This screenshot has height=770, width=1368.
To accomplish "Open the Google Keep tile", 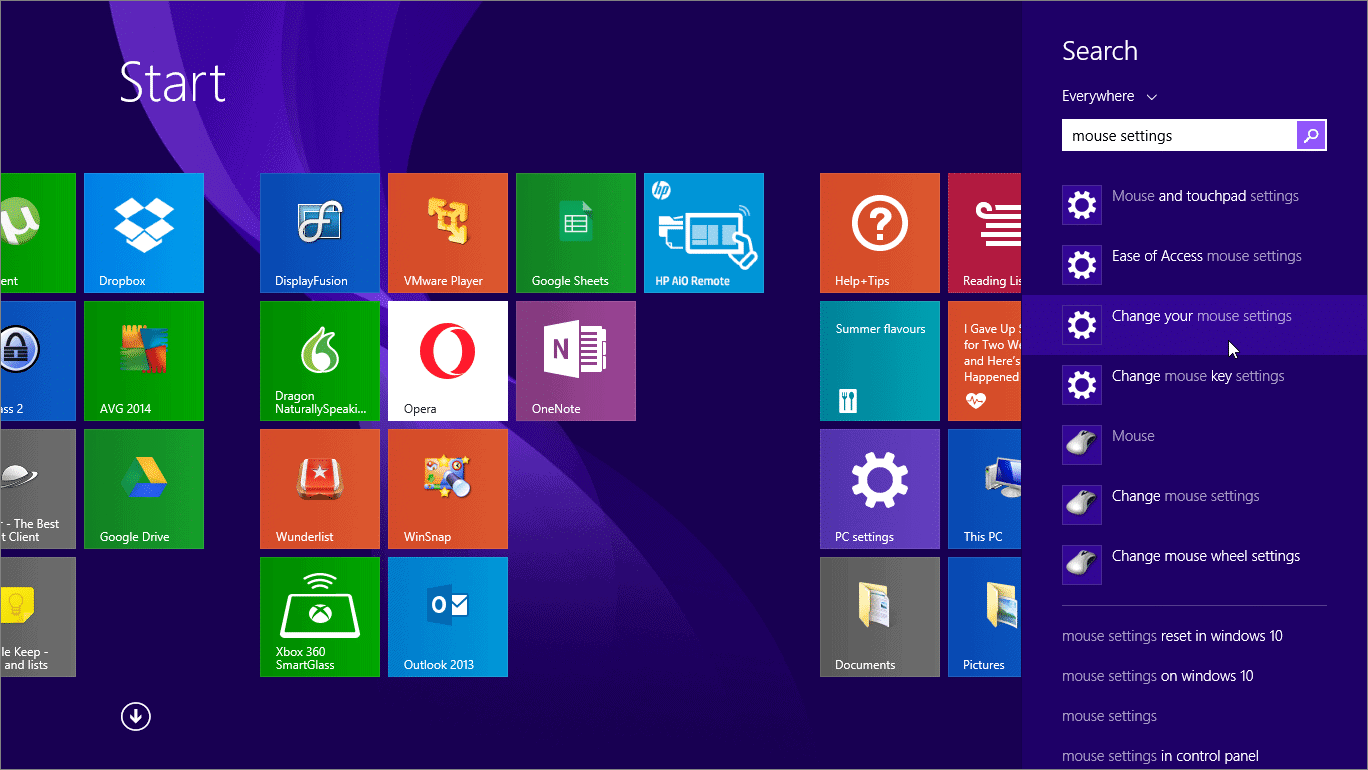I will point(38,617).
